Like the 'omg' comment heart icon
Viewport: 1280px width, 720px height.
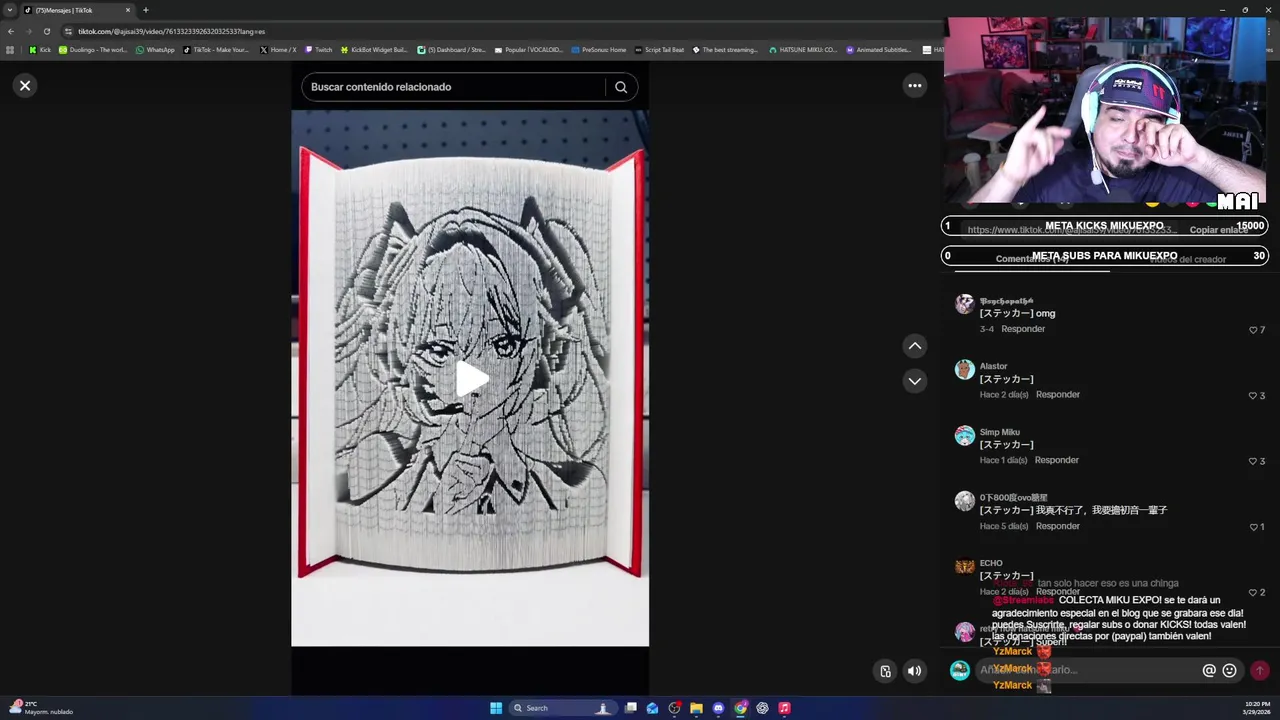click(x=1253, y=330)
